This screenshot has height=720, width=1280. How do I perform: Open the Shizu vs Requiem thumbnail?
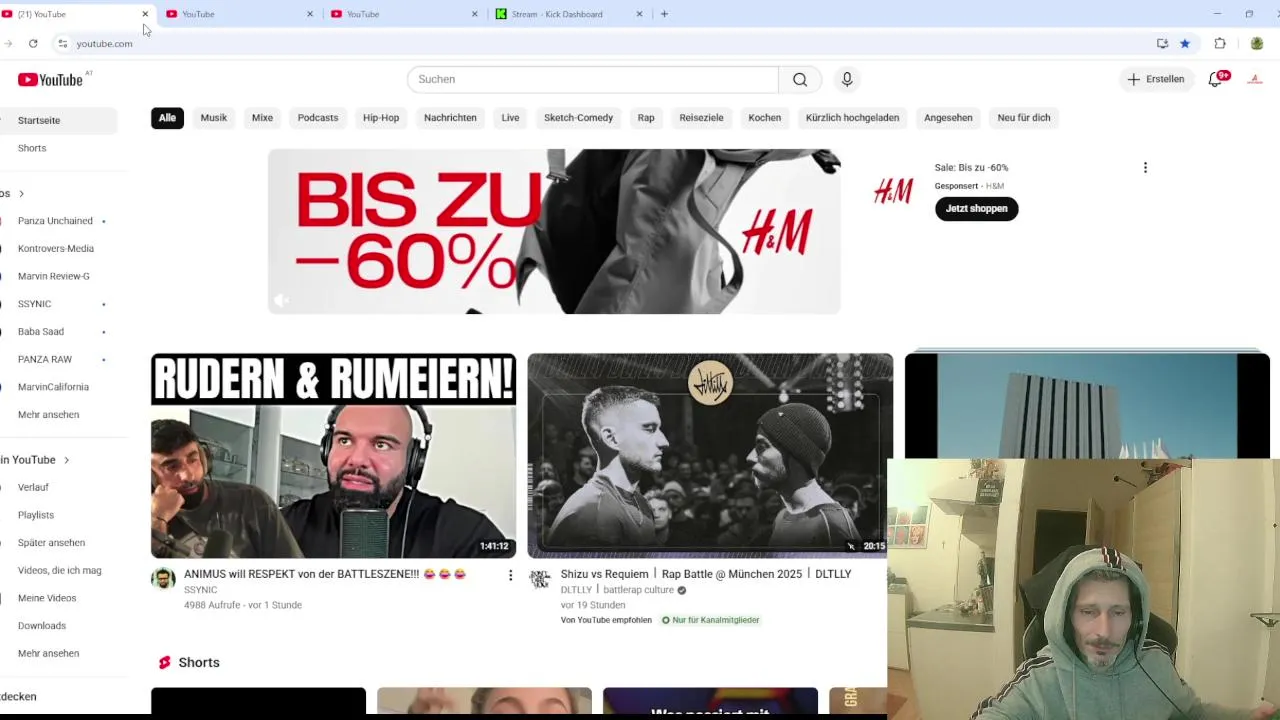click(710, 456)
